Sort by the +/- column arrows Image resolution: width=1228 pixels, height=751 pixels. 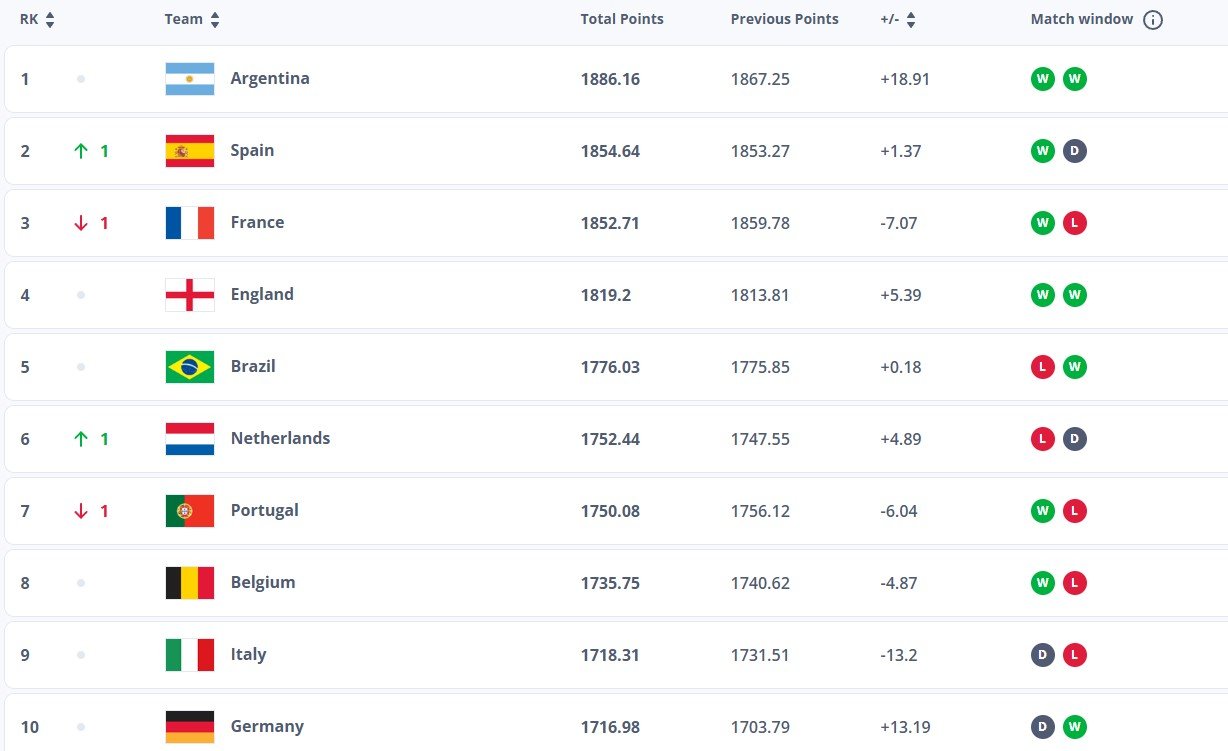[x=911, y=20]
